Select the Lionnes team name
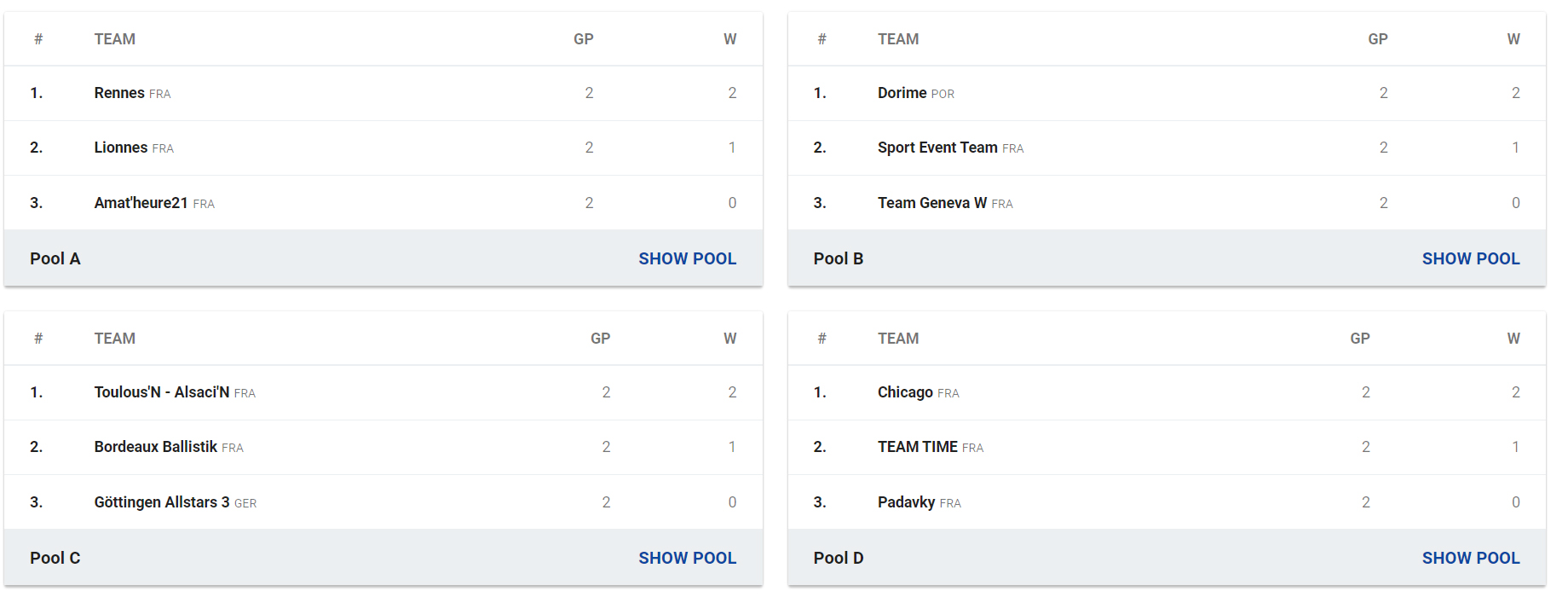This screenshot has height=597, width=1568. [121, 148]
